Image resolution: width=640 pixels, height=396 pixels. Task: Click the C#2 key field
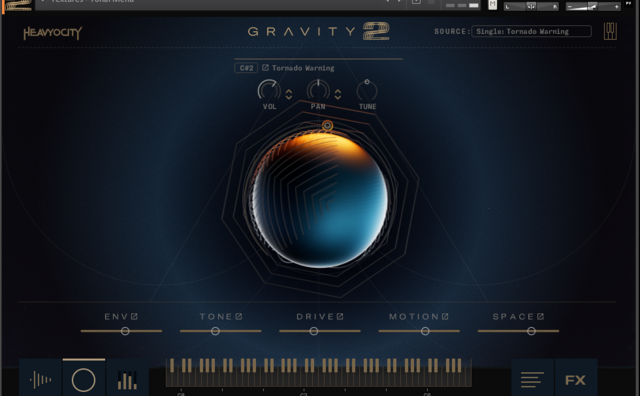[246, 68]
